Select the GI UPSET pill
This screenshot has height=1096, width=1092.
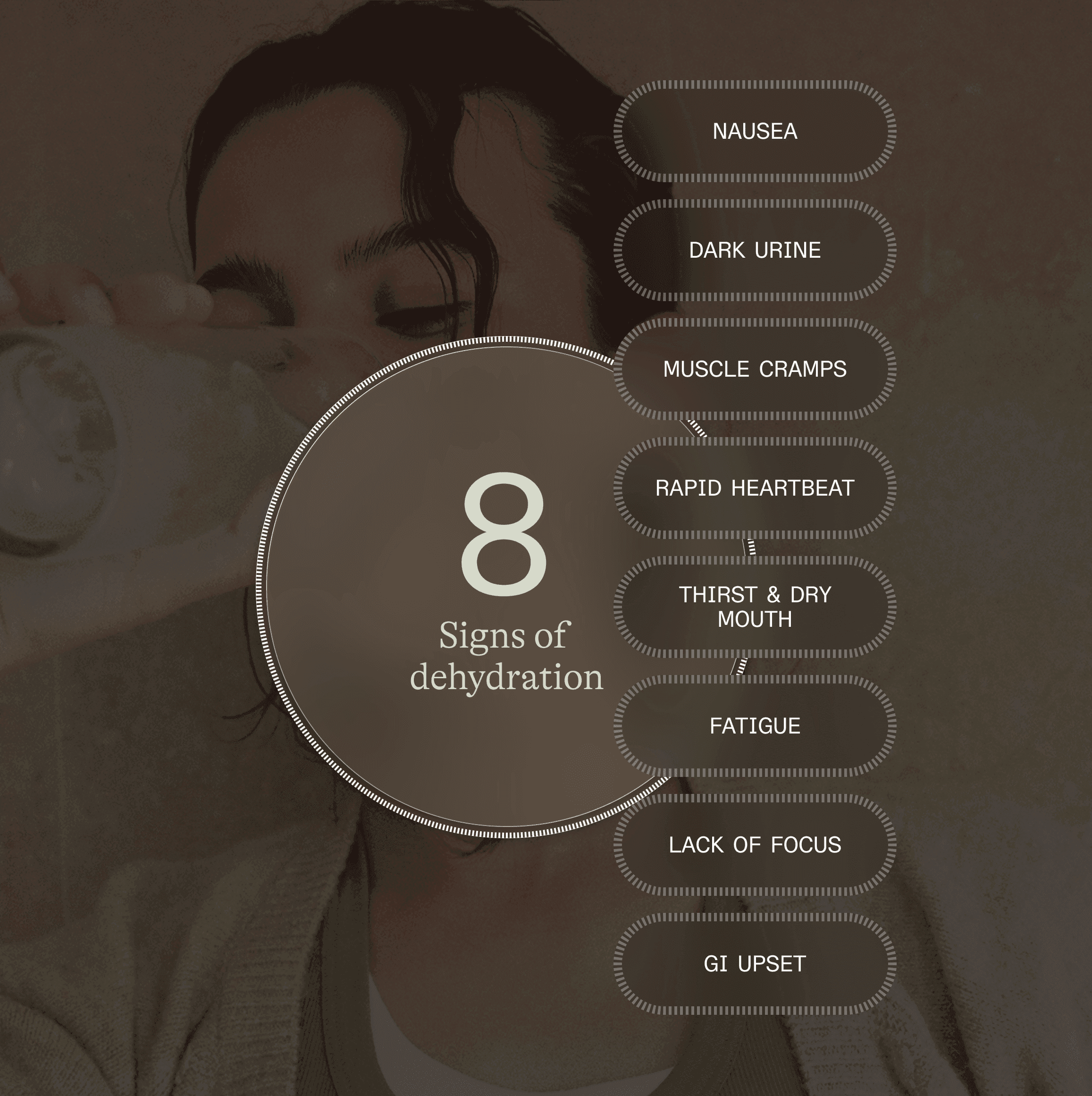click(755, 964)
